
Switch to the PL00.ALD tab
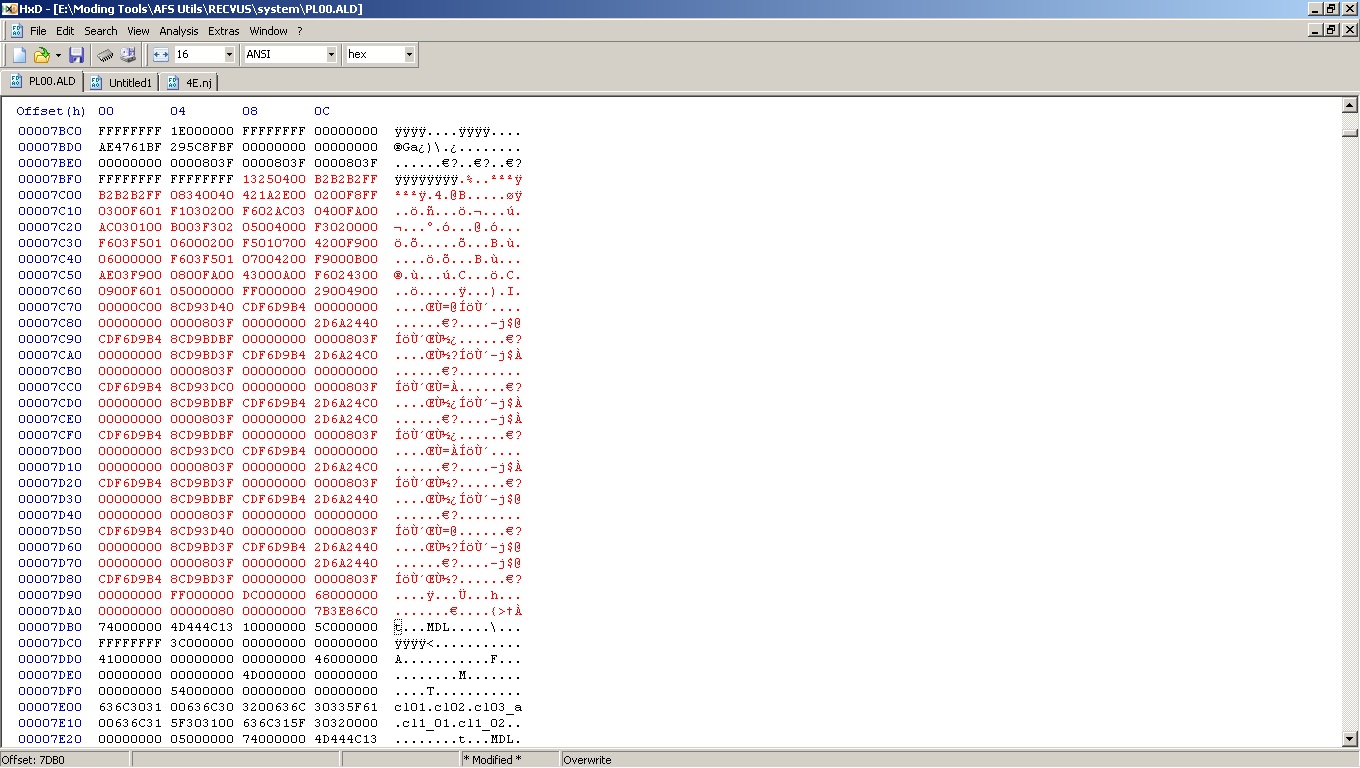43,82
